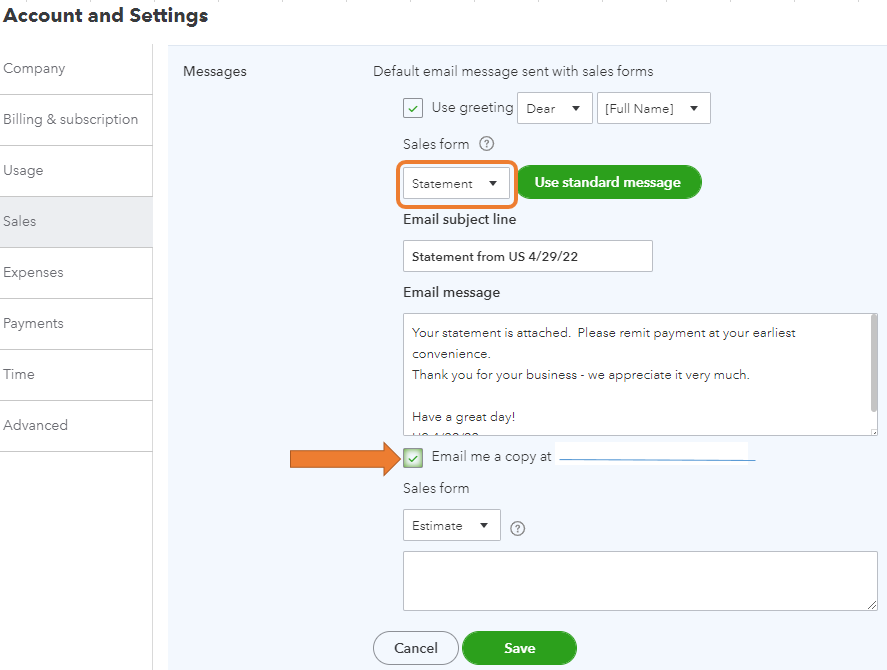The height and width of the screenshot is (670, 887).
Task: Click help icon beside Estimate dropdown
Action: (518, 528)
